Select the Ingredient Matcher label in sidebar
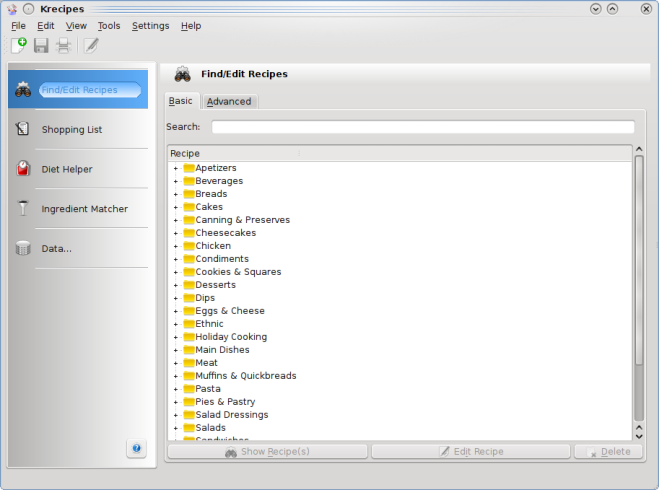 (84, 209)
